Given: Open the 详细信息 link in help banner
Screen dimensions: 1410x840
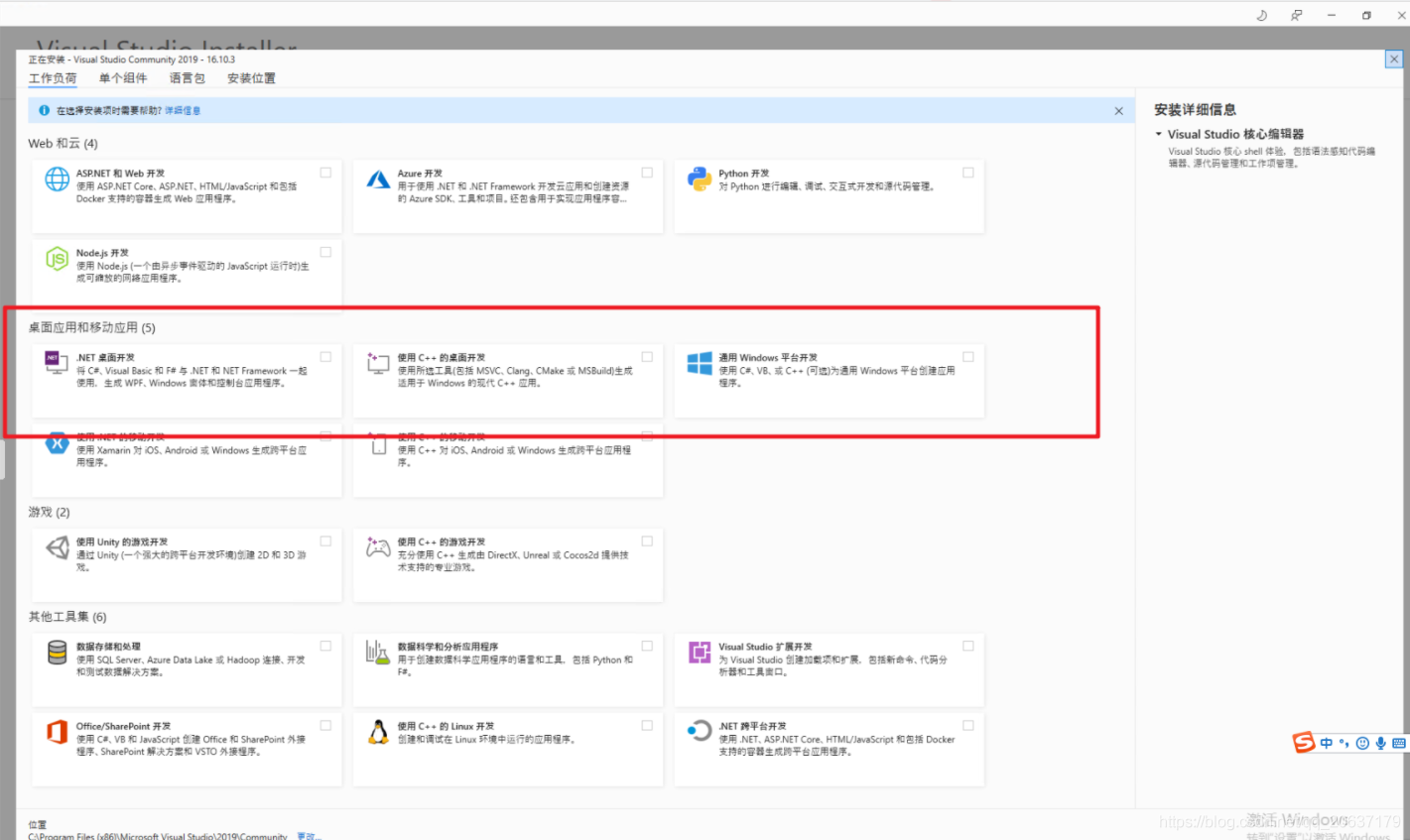Looking at the screenshot, I should [183, 111].
